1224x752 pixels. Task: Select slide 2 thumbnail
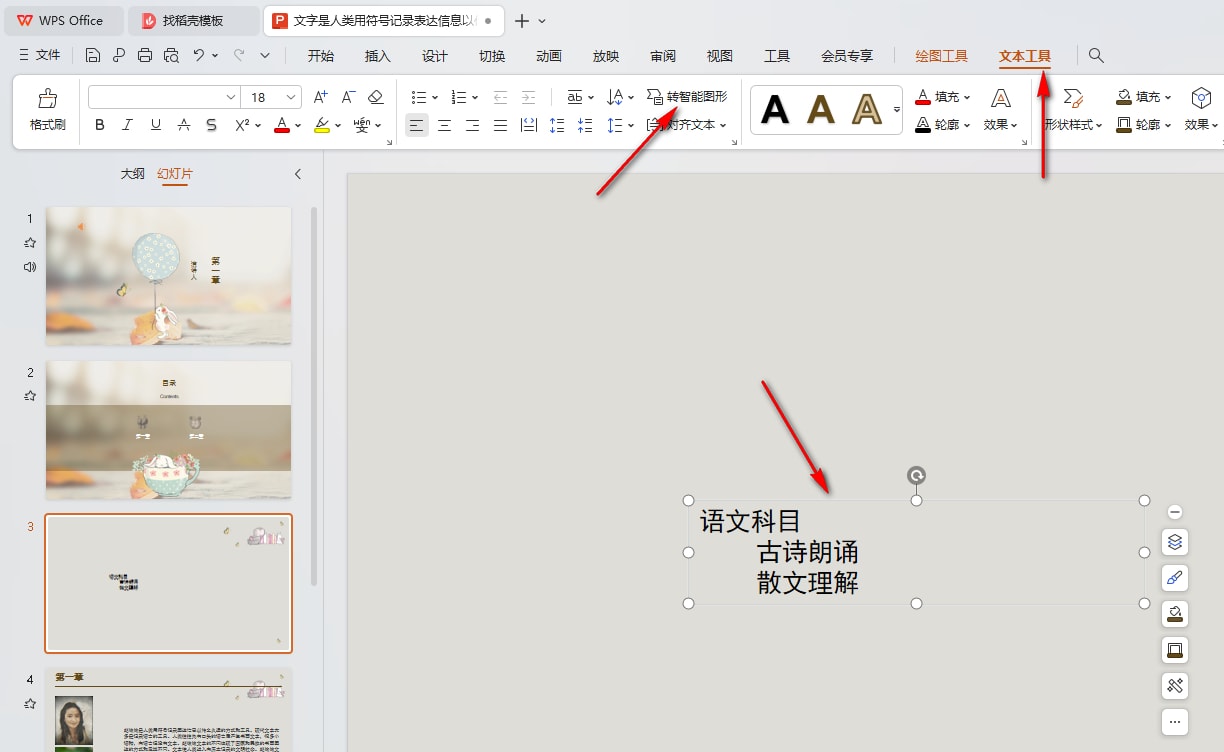coord(169,430)
